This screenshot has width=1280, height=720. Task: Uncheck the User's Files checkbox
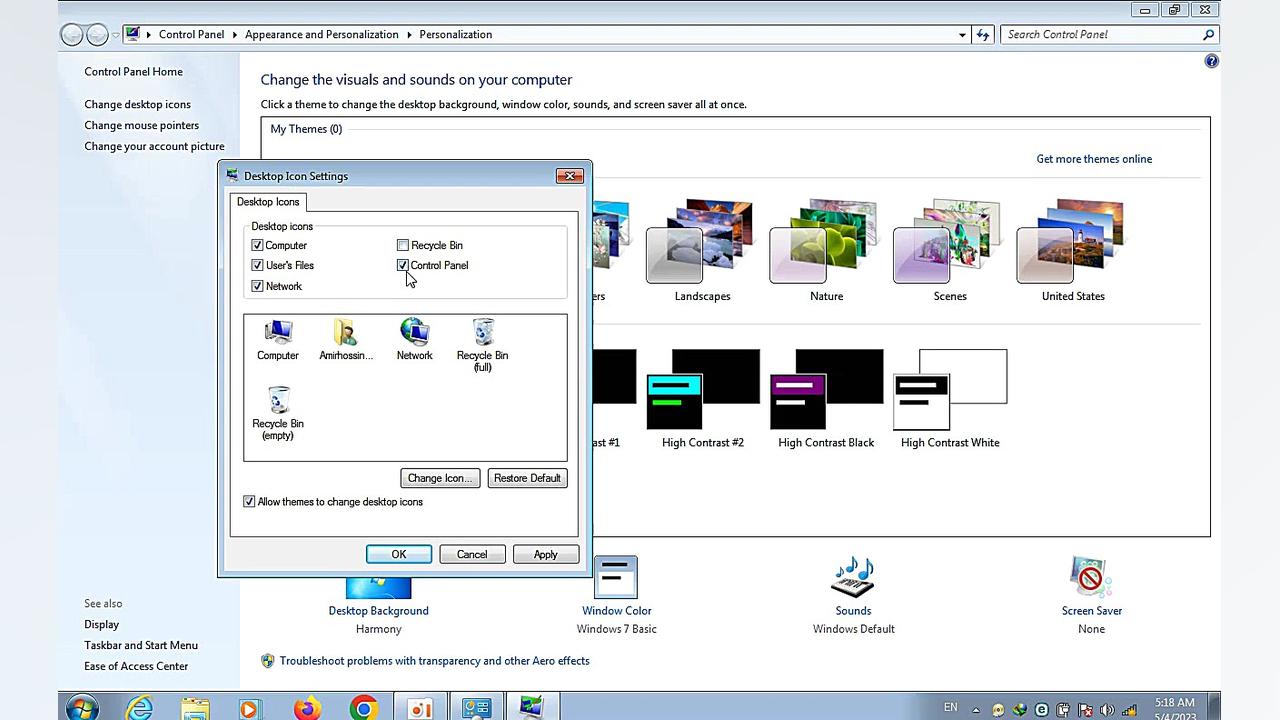click(x=257, y=265)
